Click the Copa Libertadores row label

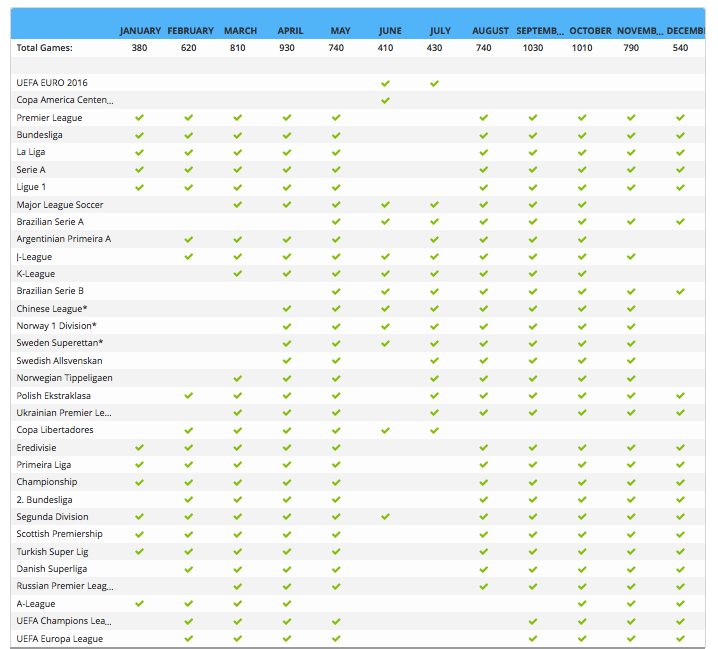click(55, 430)
